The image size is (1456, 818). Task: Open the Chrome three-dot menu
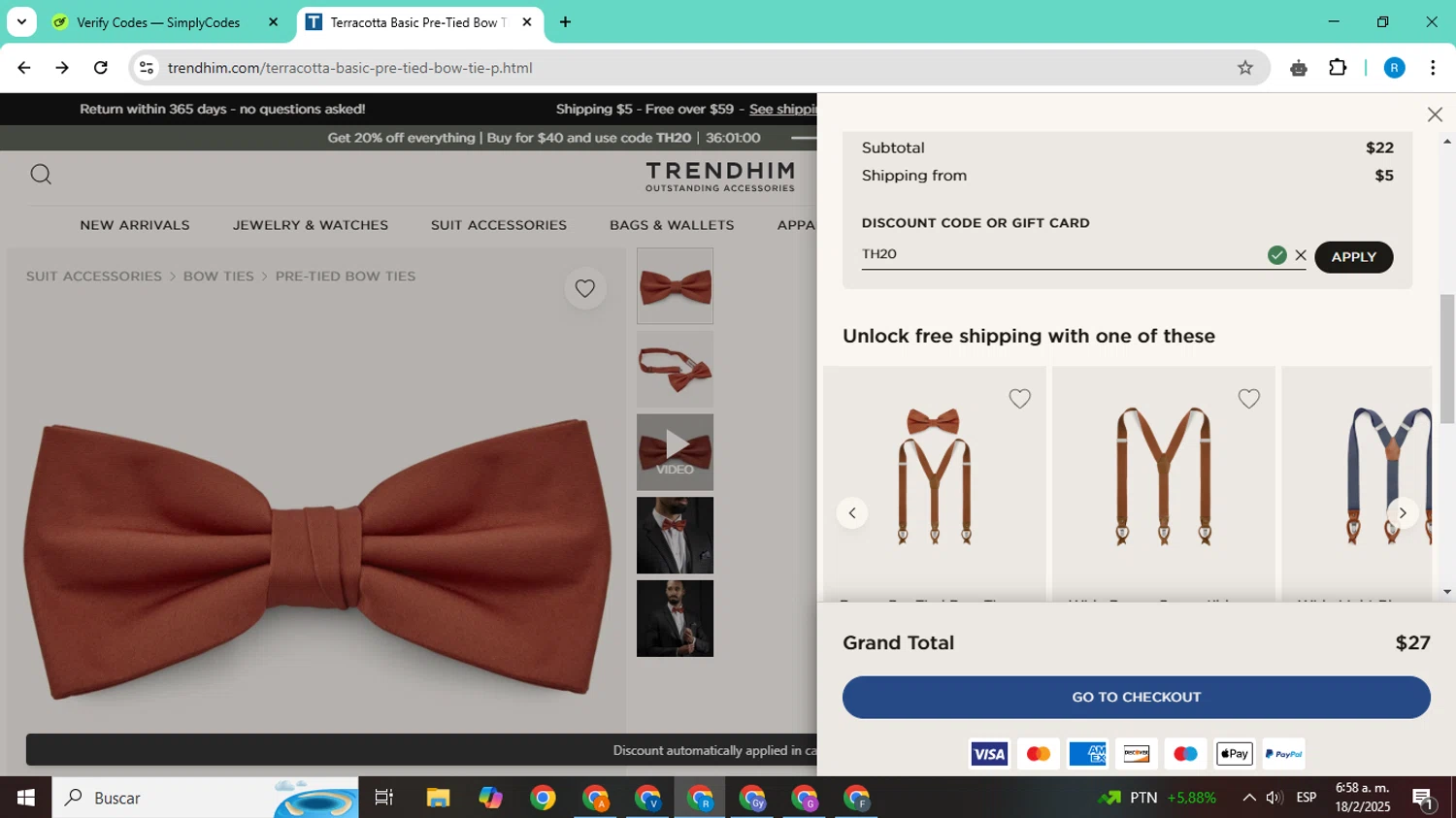point(1433,68)
